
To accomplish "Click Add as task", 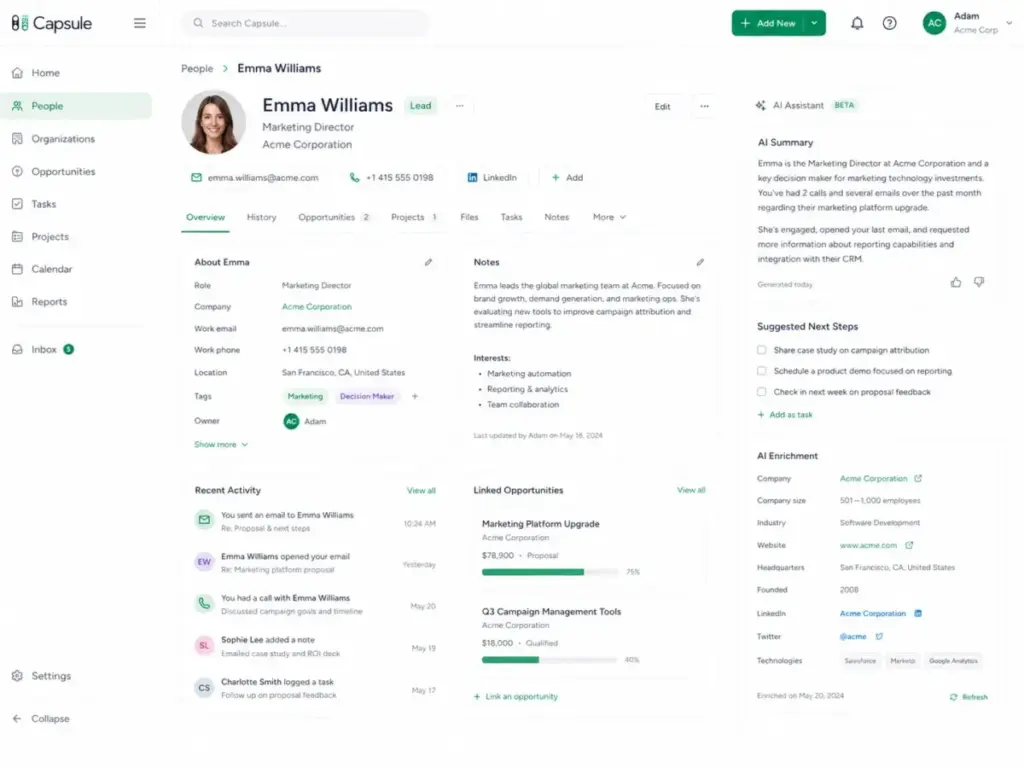I will [785, 415].
